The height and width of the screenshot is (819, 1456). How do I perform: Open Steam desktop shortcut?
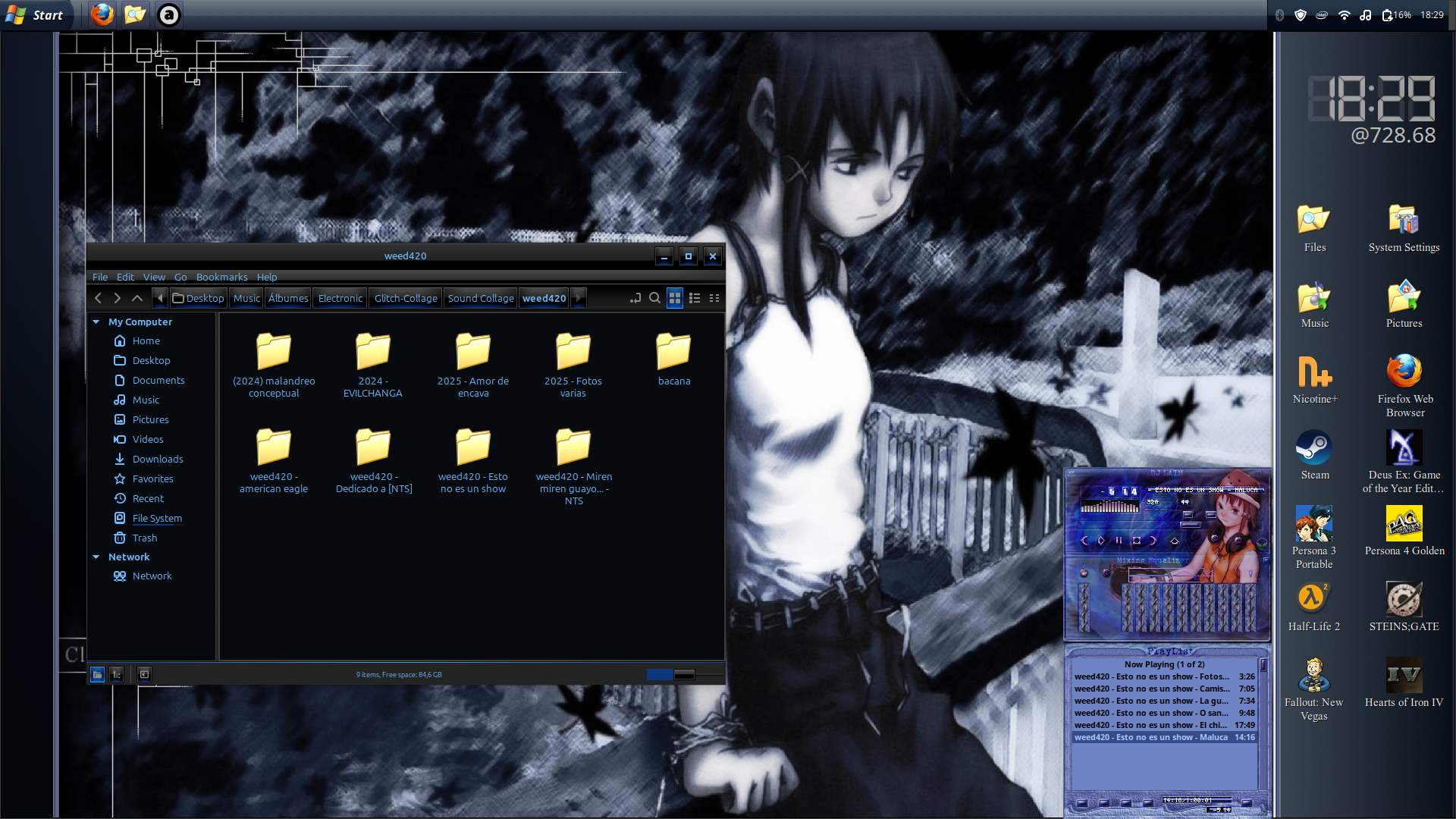coord(1315,455)
